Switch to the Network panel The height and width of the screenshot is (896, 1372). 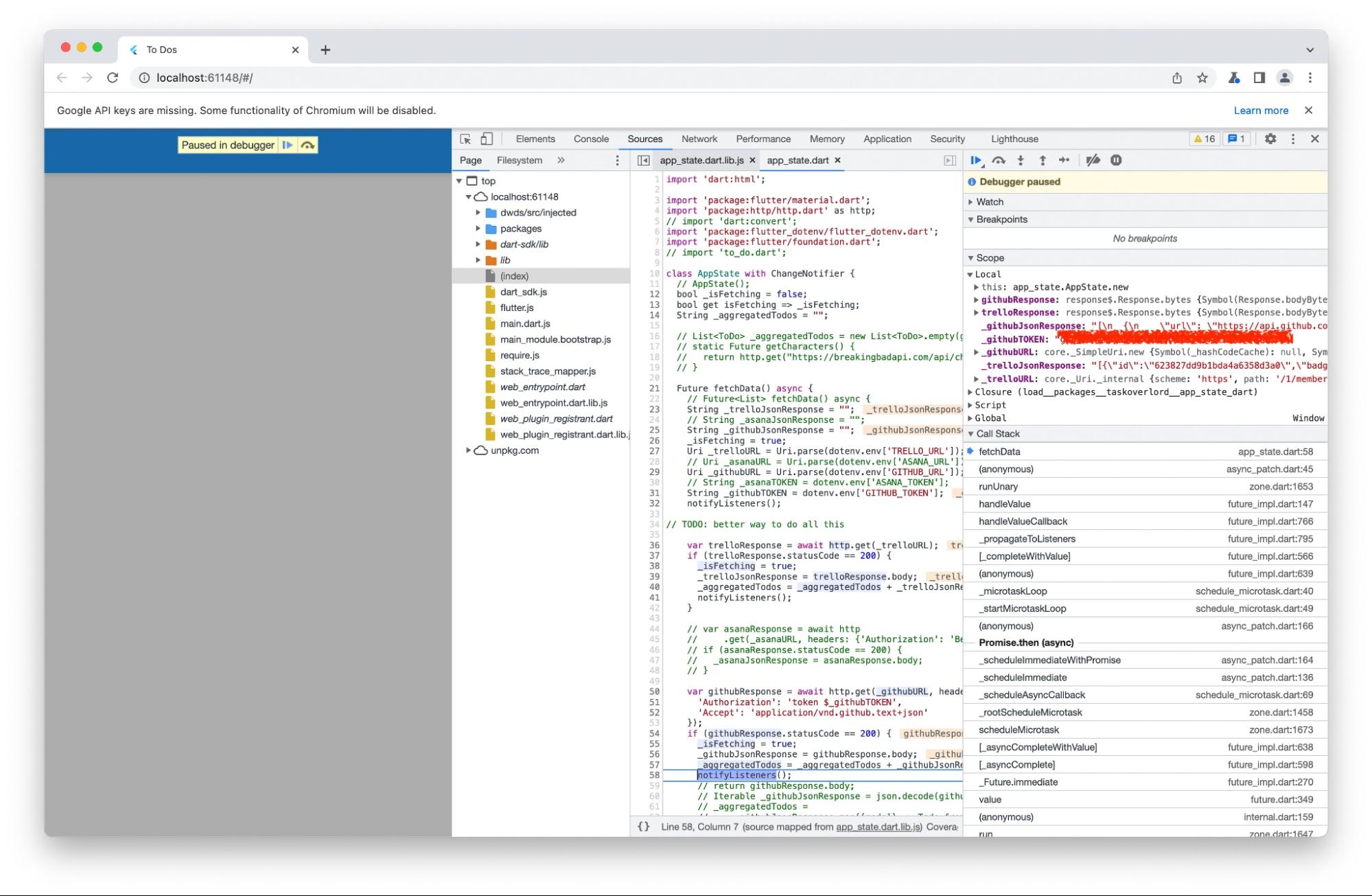pyautogui.click(x=699, y=139)
